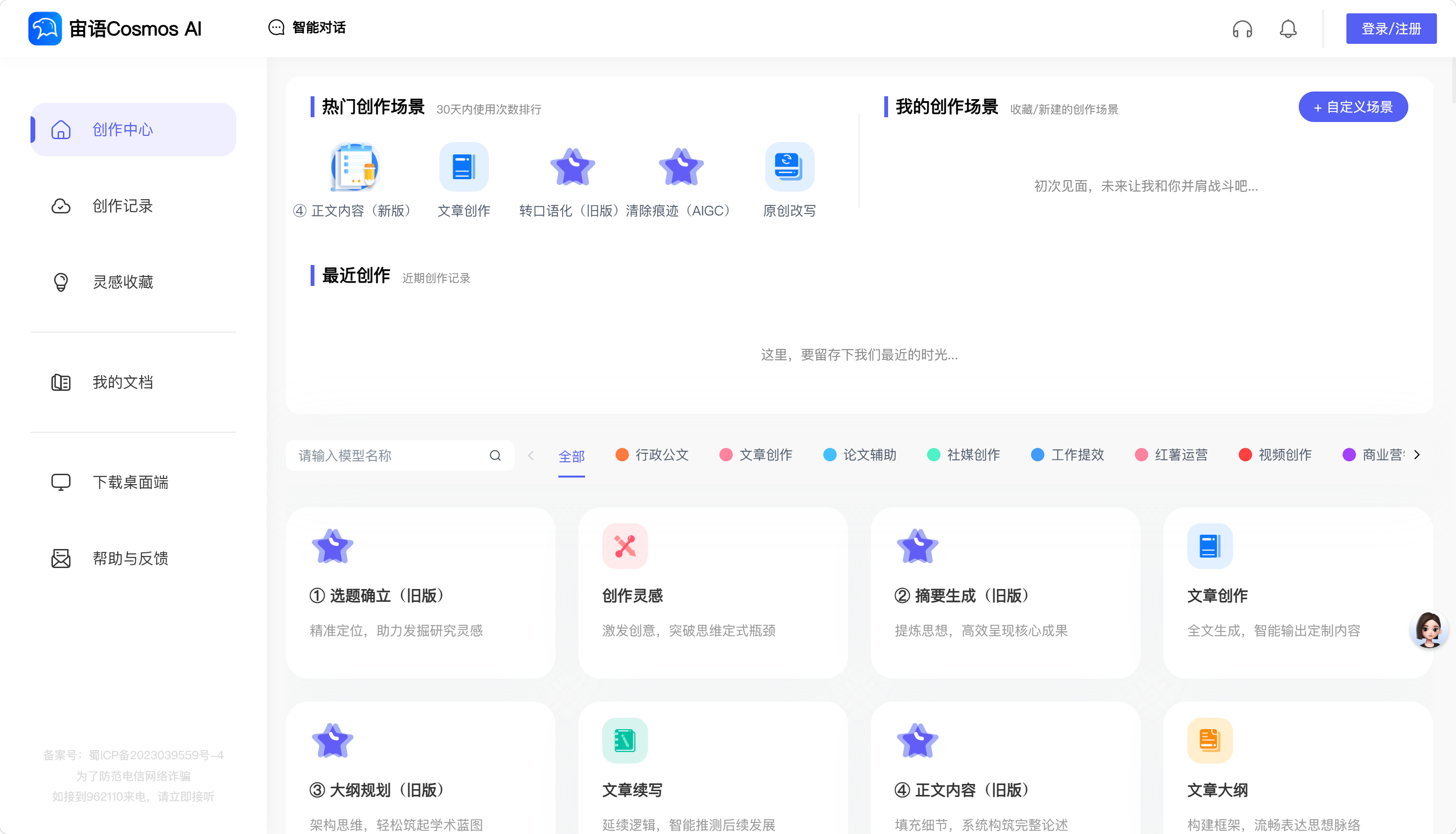Collapse category list with left chevron
The image size is (1456, 834).
(x=531, y=456)
